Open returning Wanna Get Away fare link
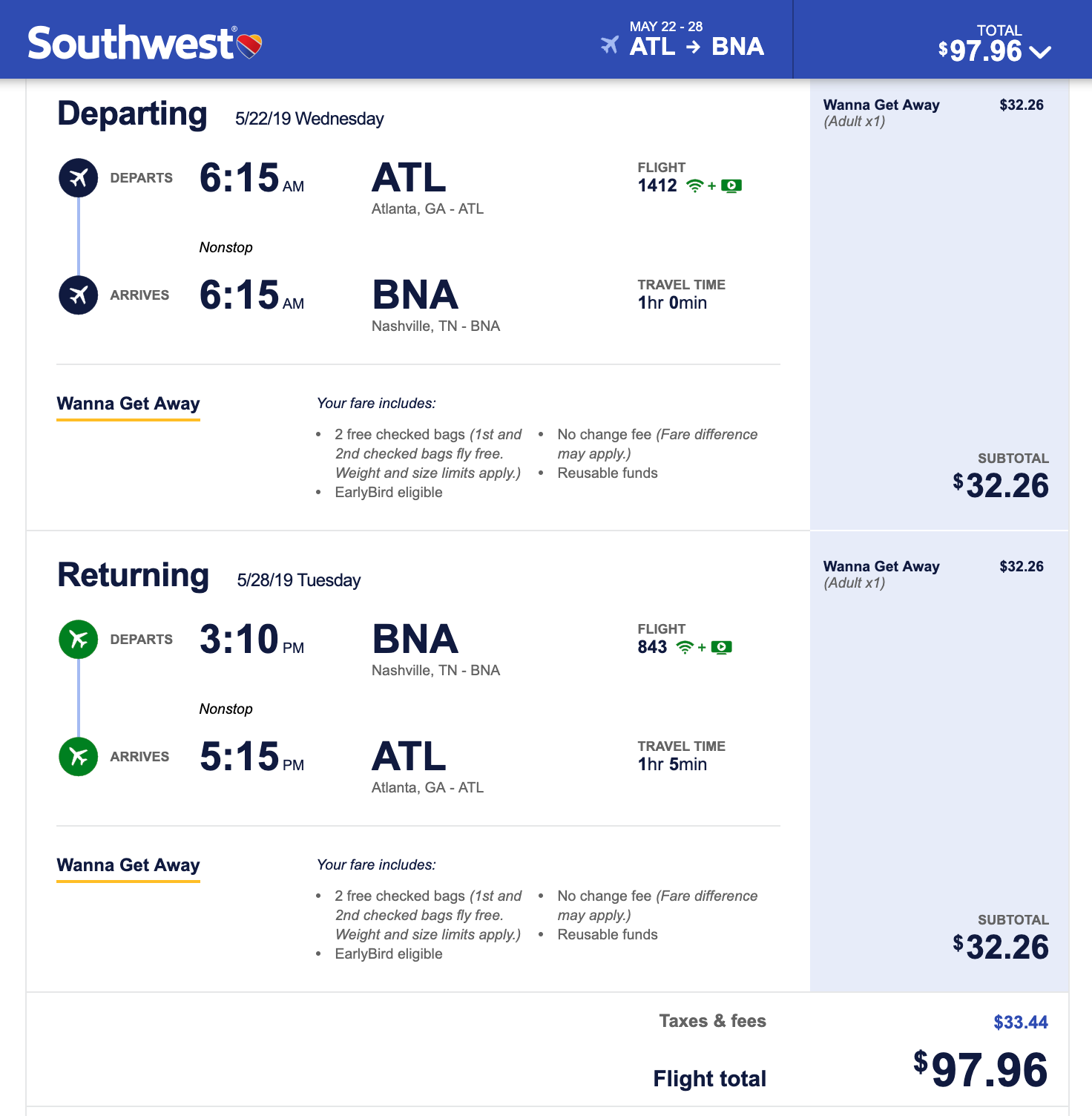 click(128, 866)
